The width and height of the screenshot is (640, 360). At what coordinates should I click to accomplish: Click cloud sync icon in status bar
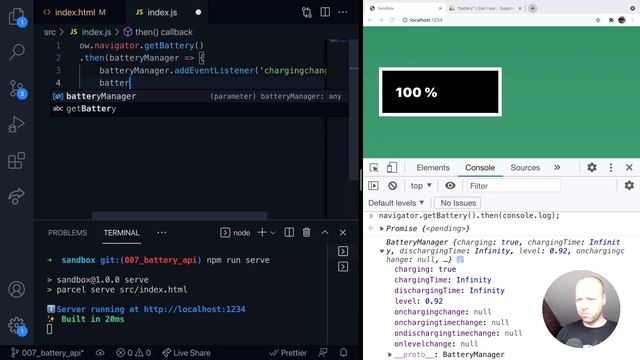click(100, 353)
